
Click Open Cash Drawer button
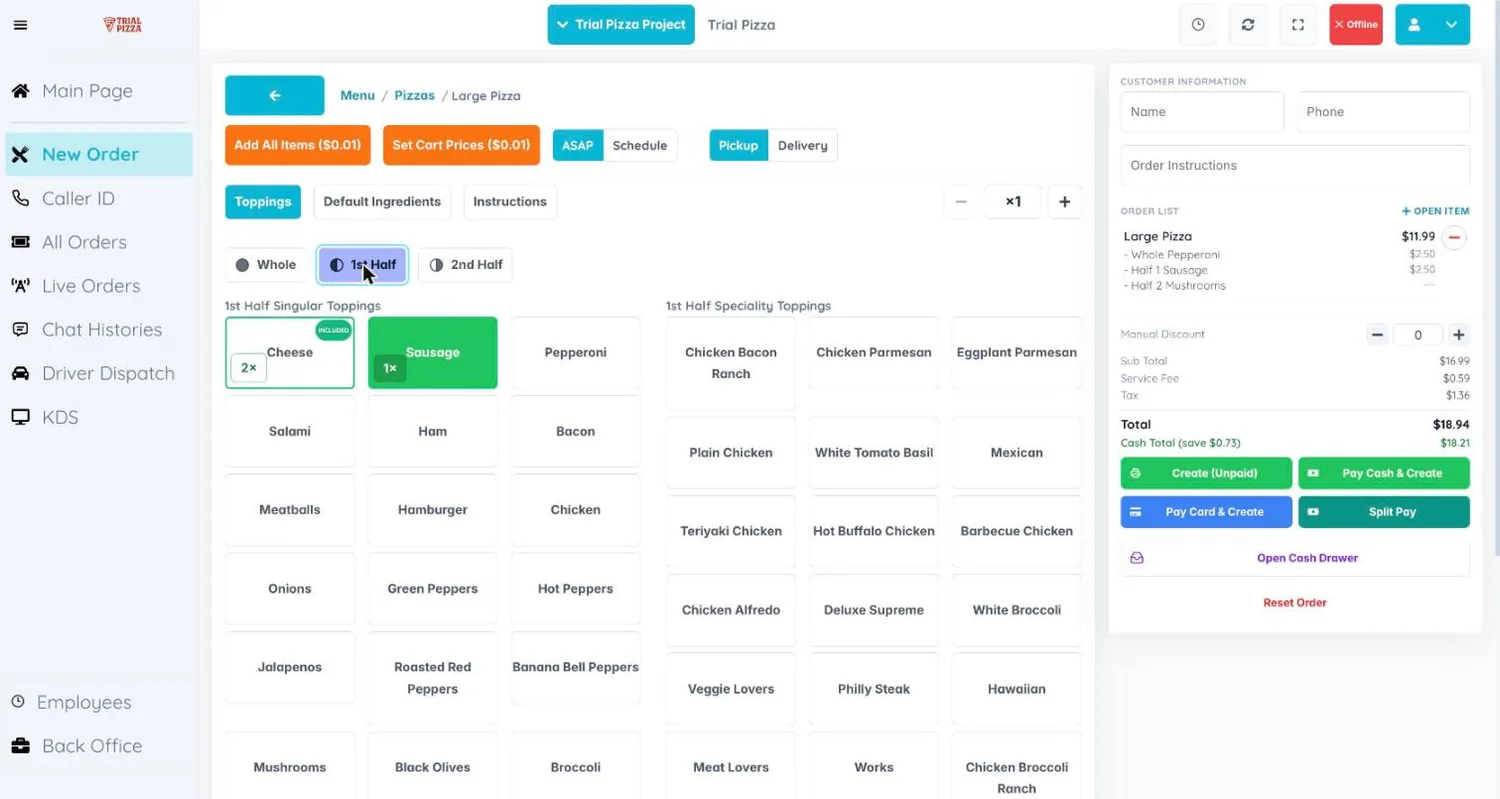(x=1295, y=558)
